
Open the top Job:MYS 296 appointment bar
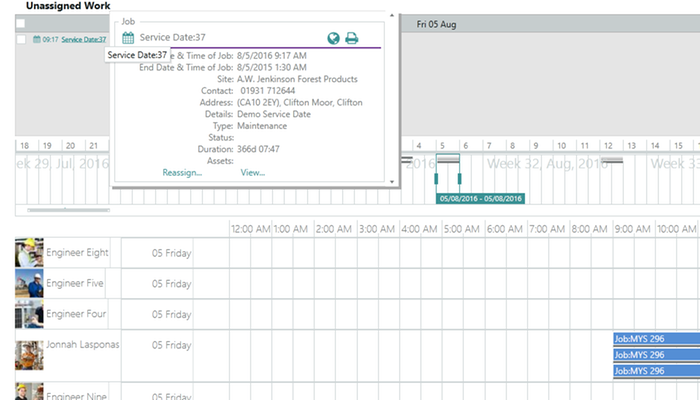[x=657, y=339]
